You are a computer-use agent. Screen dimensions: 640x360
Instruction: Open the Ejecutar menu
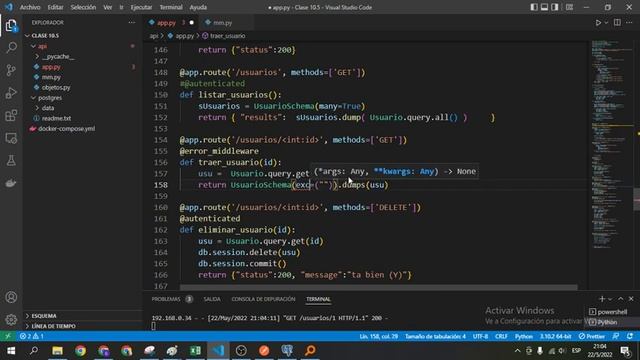click(x=141, y=7)
